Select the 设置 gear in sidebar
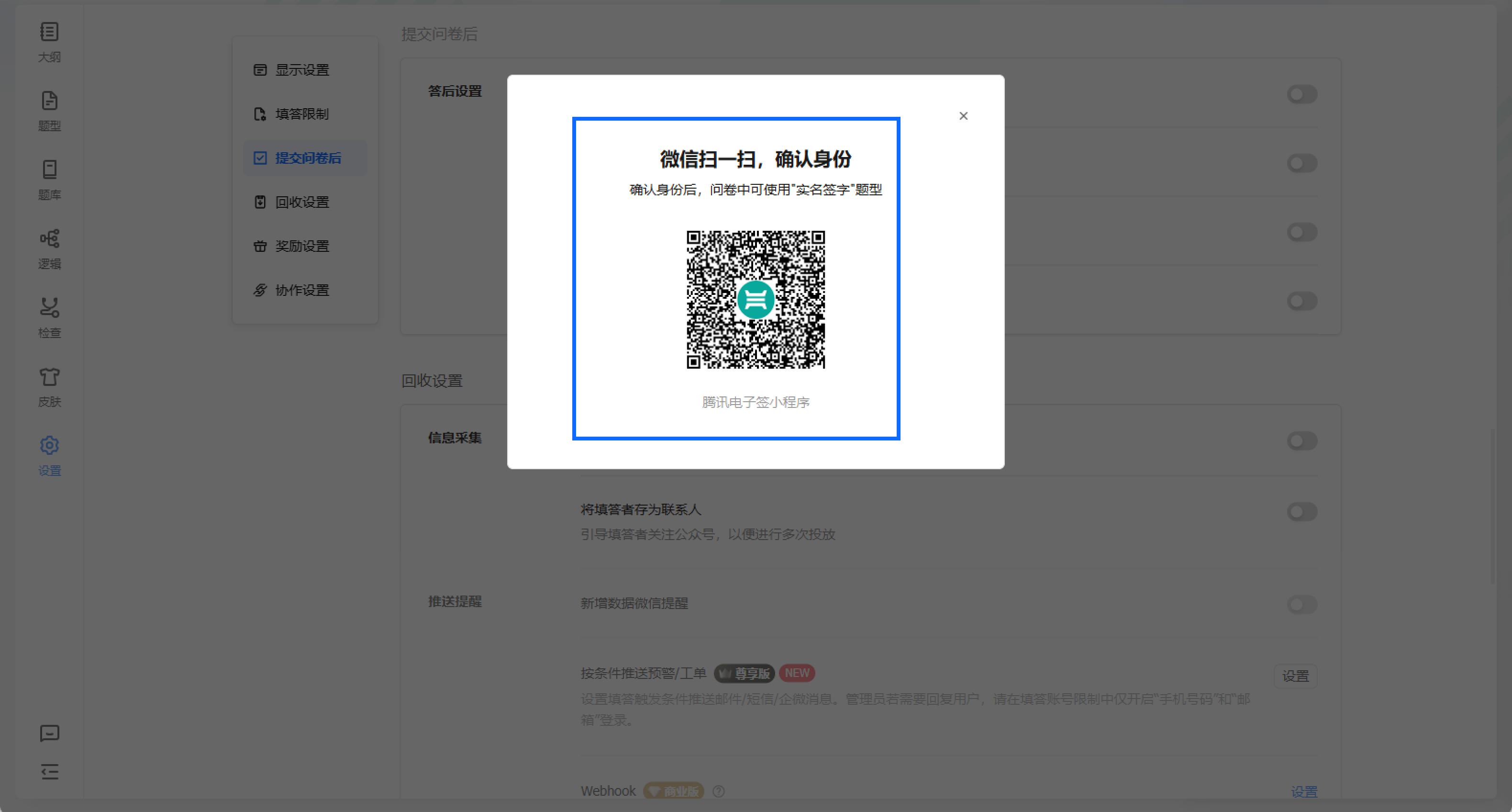 point(49,456)
